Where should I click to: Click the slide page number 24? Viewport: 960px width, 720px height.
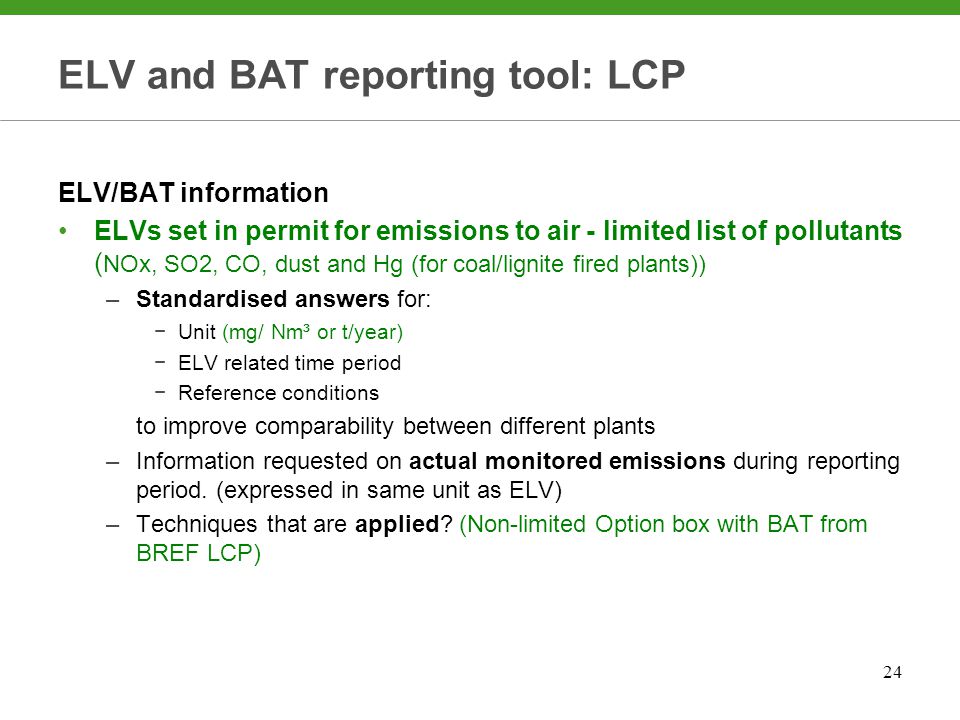coord(892,672)
